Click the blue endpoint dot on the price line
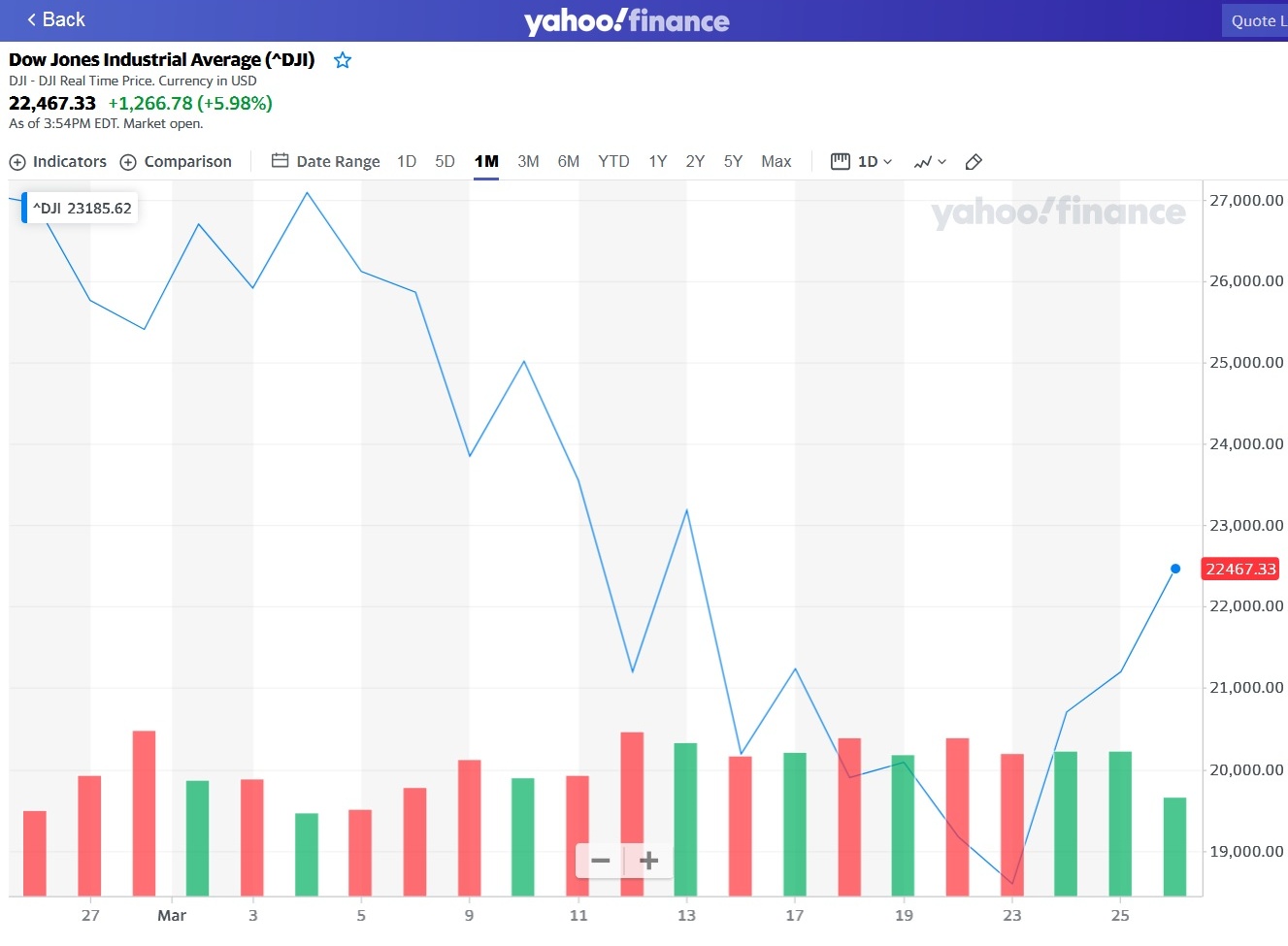Image resolution: width=1288 pixels, height=946 pixels. pos(1175,570)
